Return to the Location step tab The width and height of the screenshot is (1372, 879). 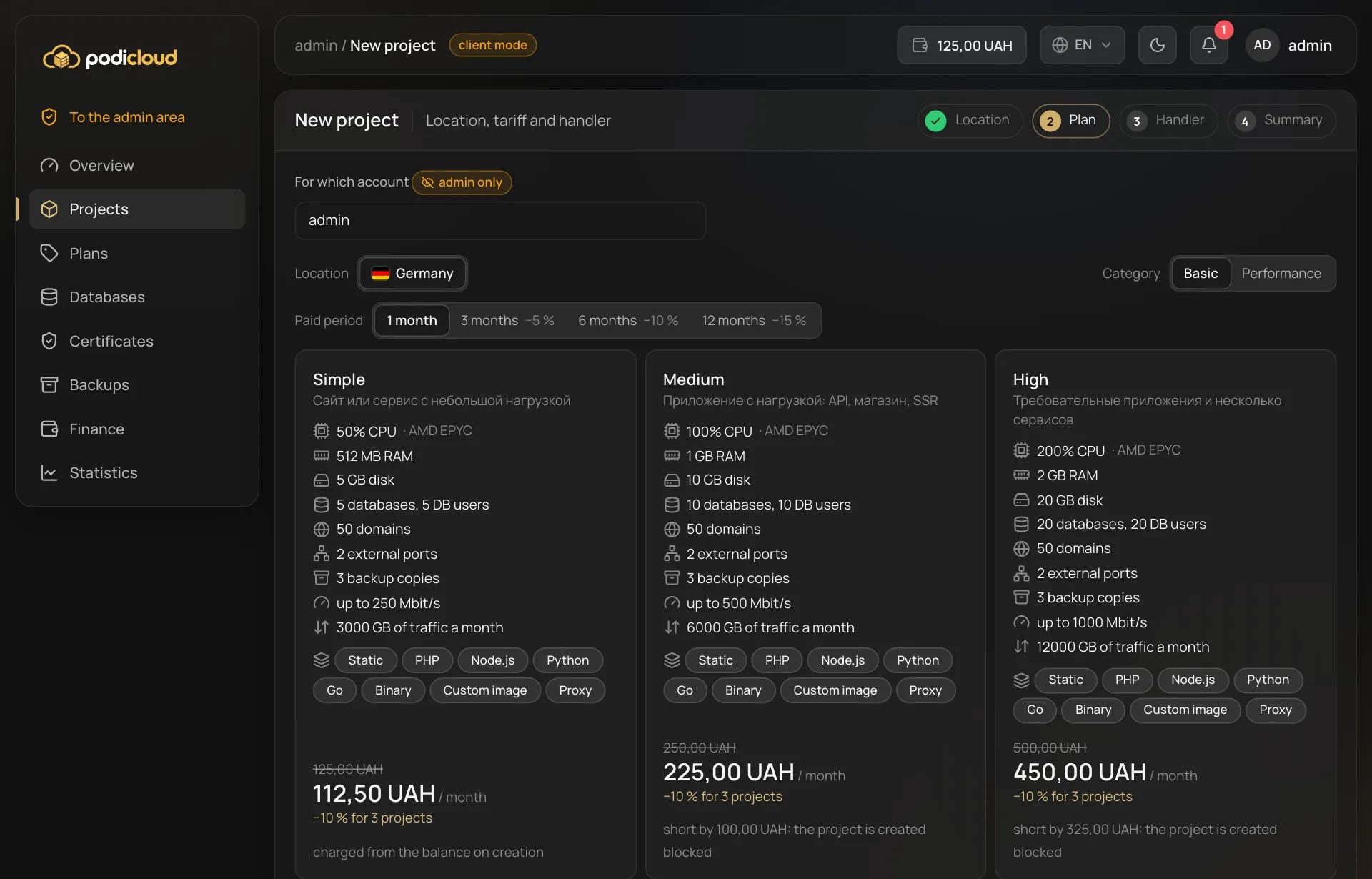click(970, 120)
